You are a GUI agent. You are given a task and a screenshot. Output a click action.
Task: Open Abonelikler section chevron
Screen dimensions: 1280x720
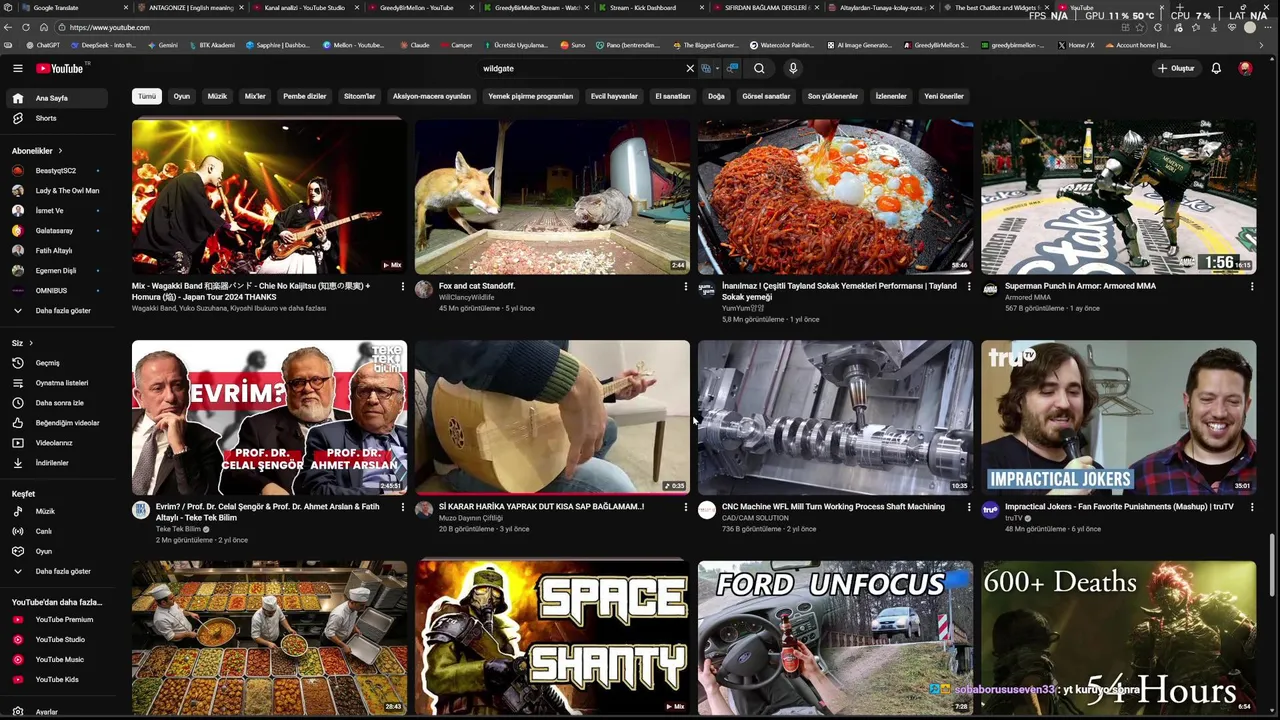[x=59, y=151]
